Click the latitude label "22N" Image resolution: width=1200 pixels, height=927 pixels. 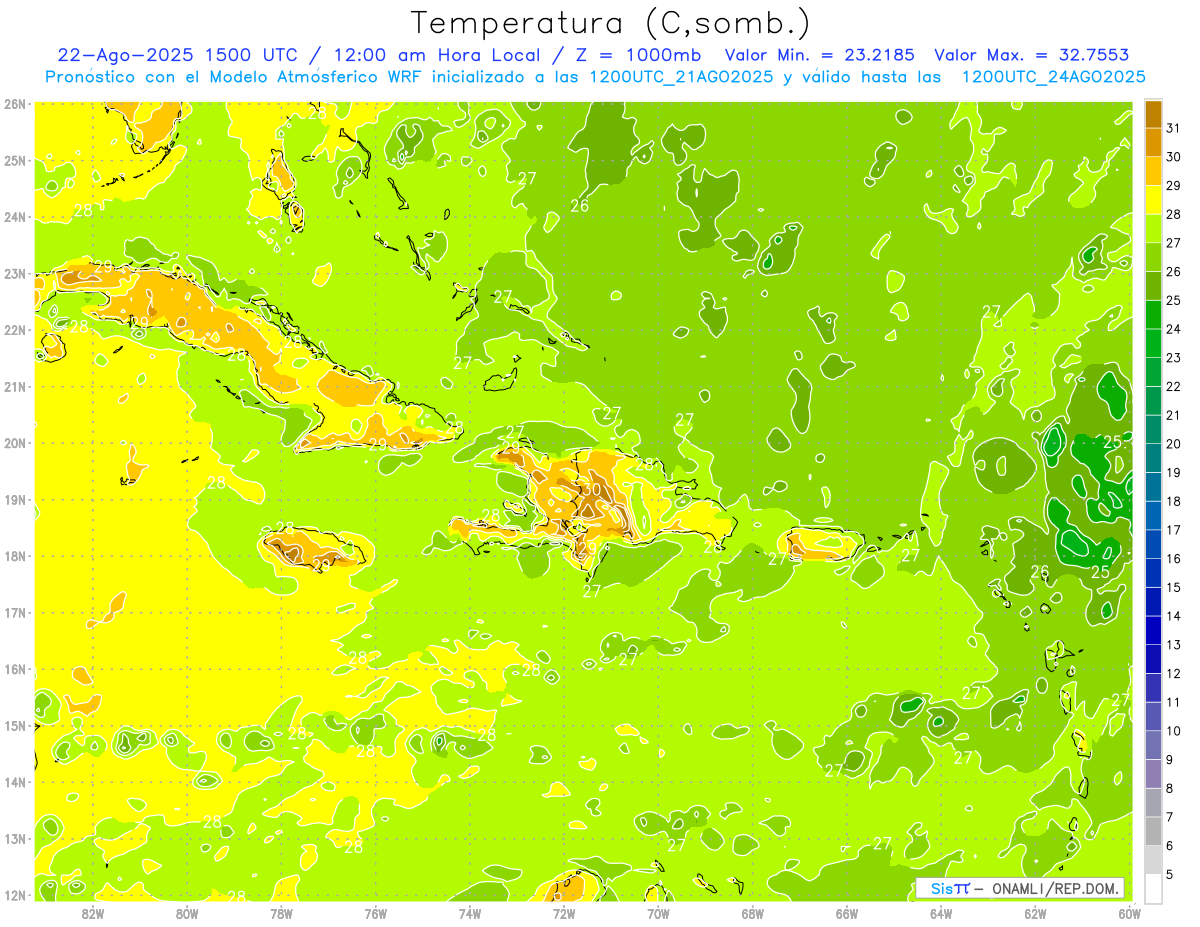coord(15,330)
